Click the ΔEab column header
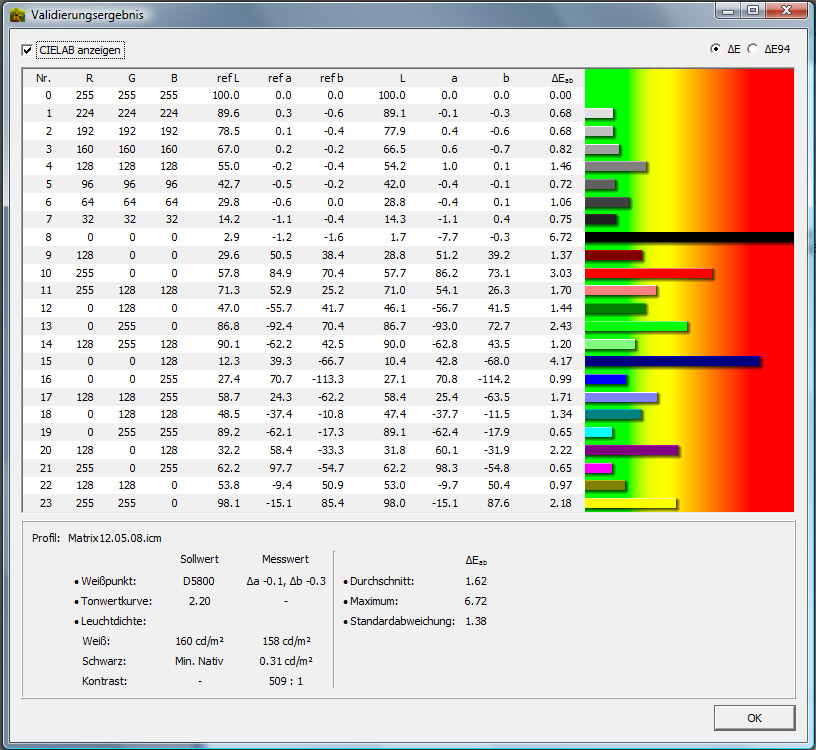 561,78
